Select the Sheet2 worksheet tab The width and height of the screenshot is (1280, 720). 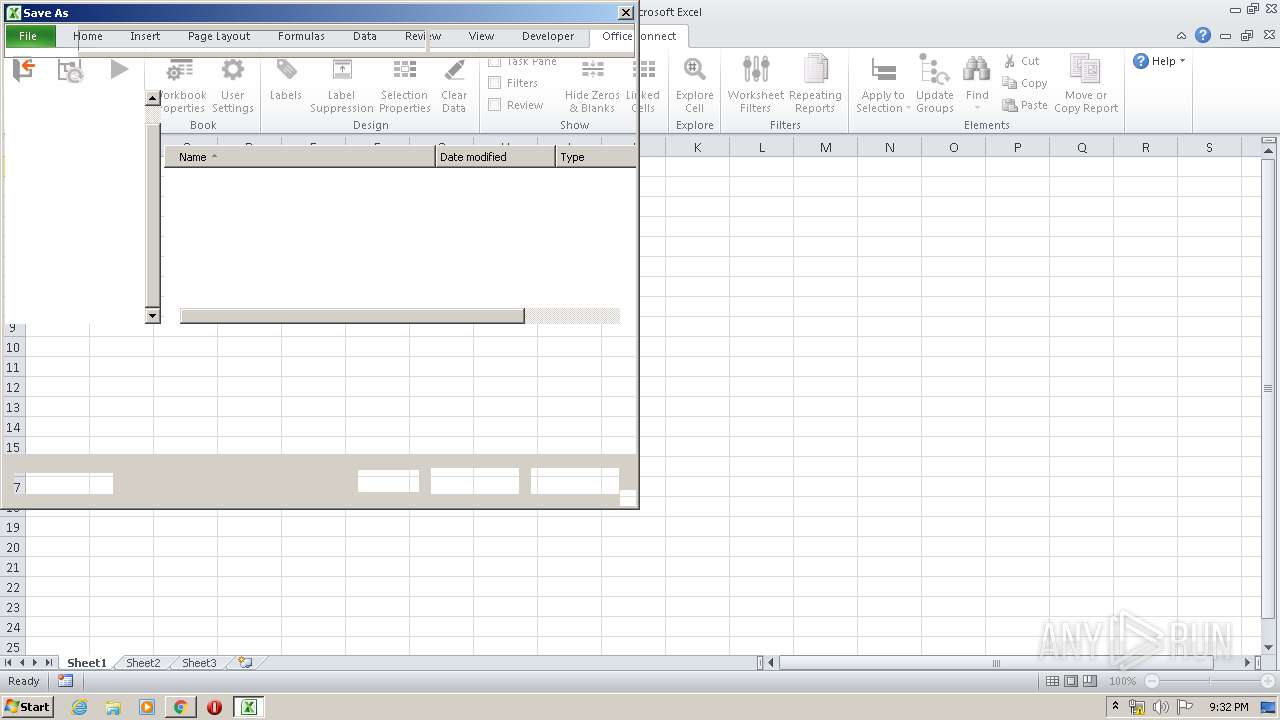coord(143,663)
